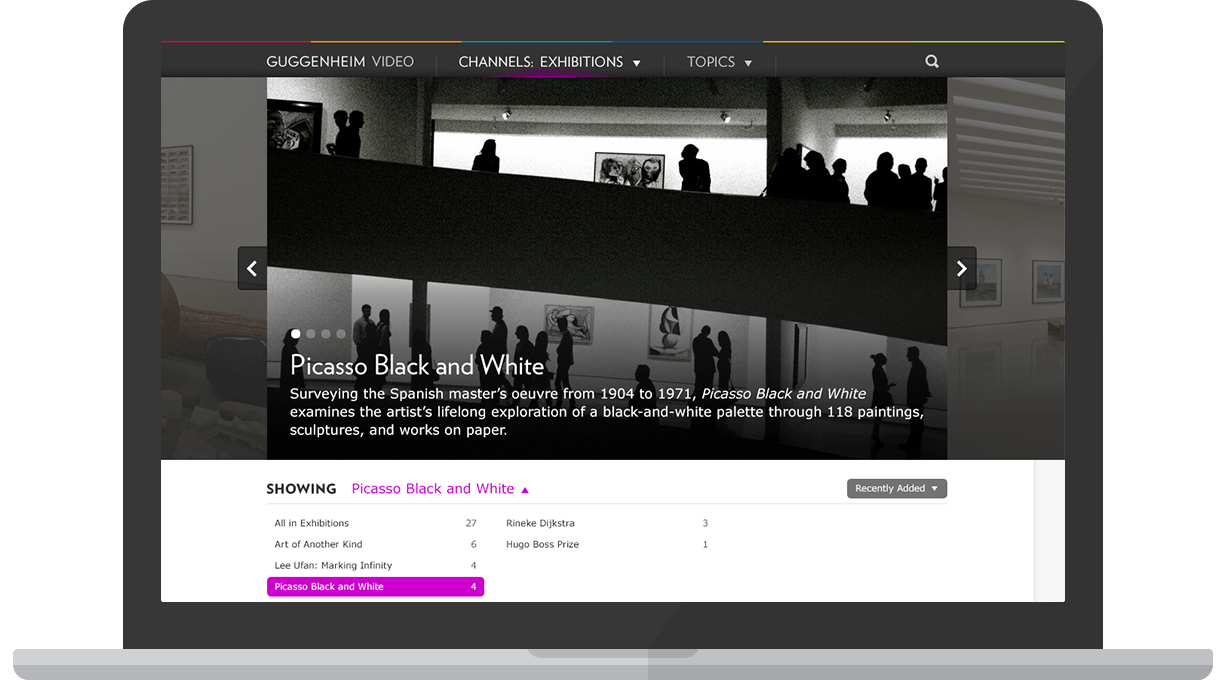Open the CHANNELS: EXHIBITIONS menu
1227x680 pixels.
click(548, 61)
